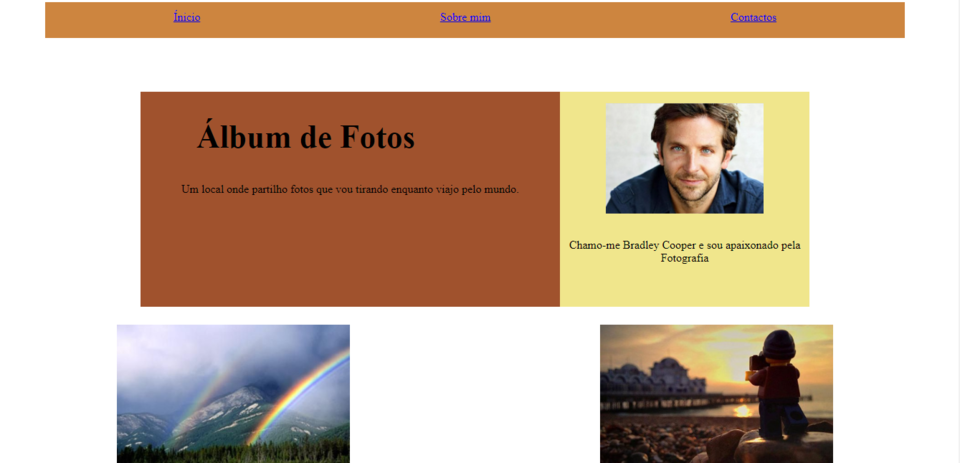Click the yellow profile panel below the caption
This screenshot has width=960, height=463.
[684, 287]
